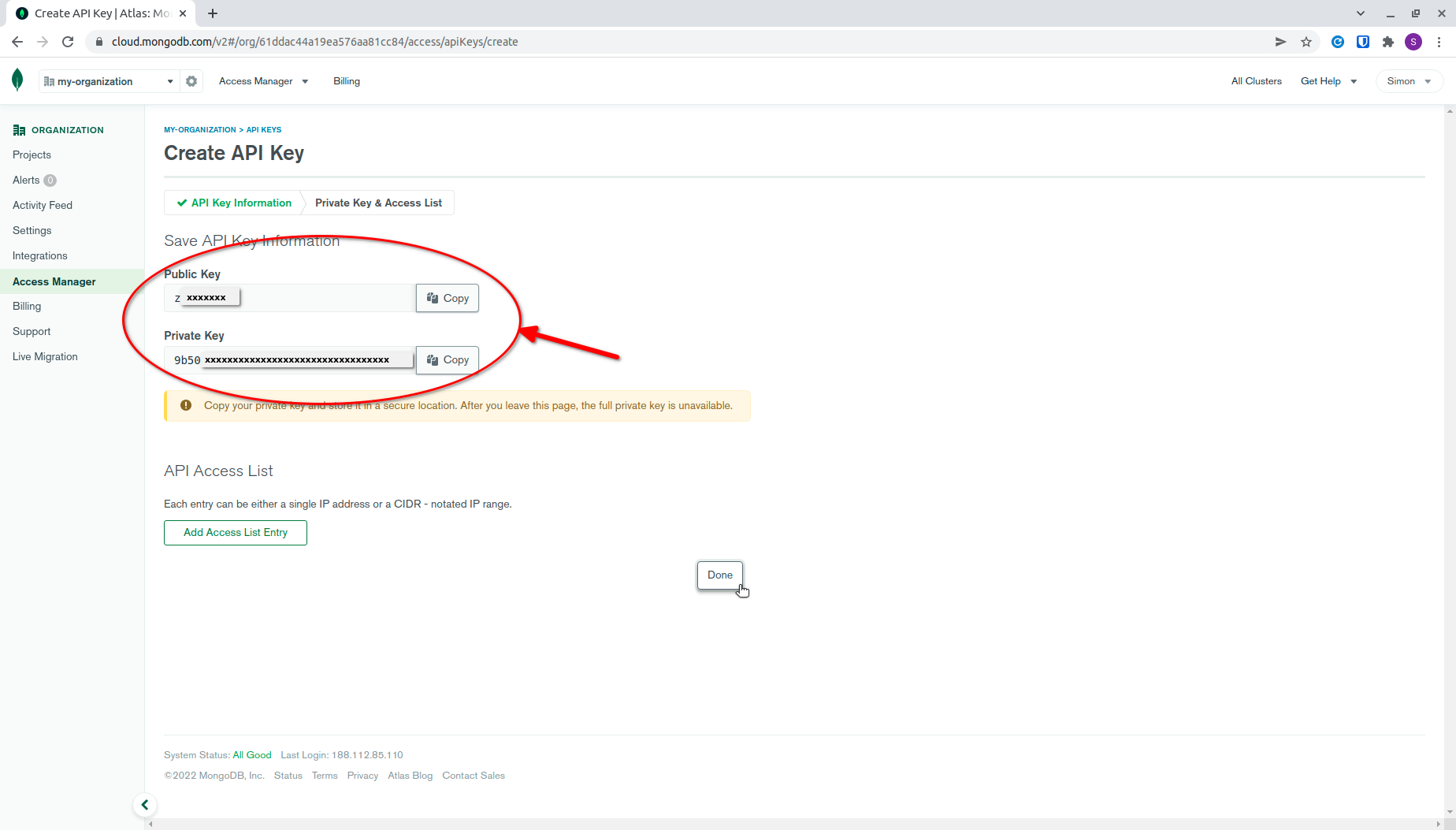This screenshot has height=830, width=1456.
Task: Click Add Access List Entry button
Action: tap(236, 532)
